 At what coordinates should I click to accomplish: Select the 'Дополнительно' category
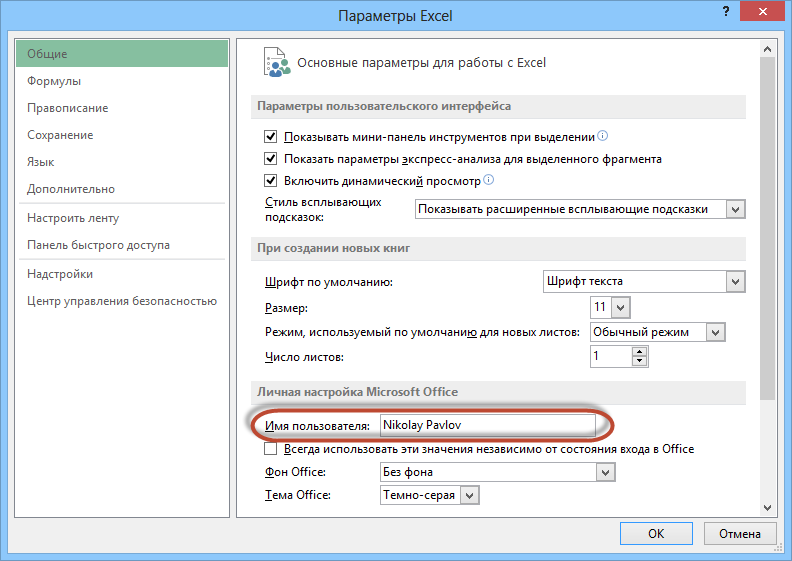(x=122, y=189)
